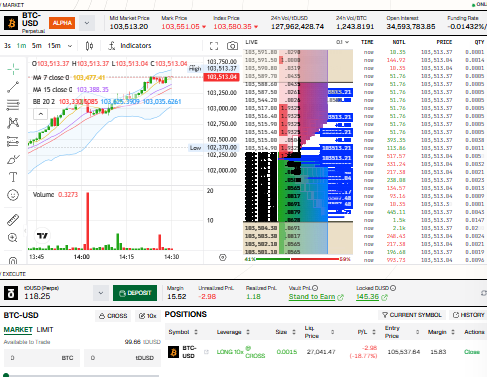Expand the tDUSD account selector dropdown
Screen dimensions: 487x377
[101, 293]
